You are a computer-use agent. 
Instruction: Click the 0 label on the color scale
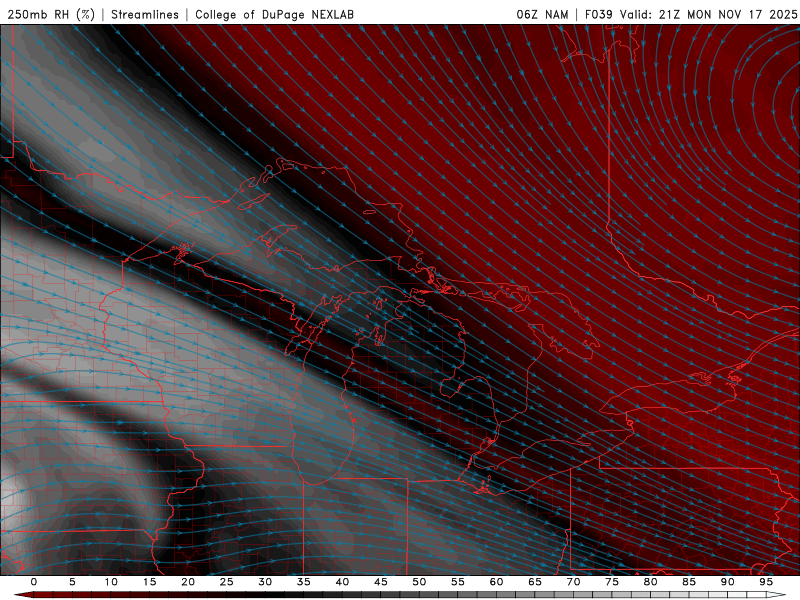point(34,582)
